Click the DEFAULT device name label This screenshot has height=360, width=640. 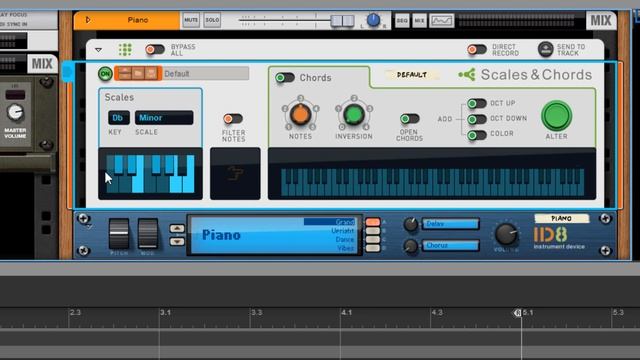coord(411,75)
